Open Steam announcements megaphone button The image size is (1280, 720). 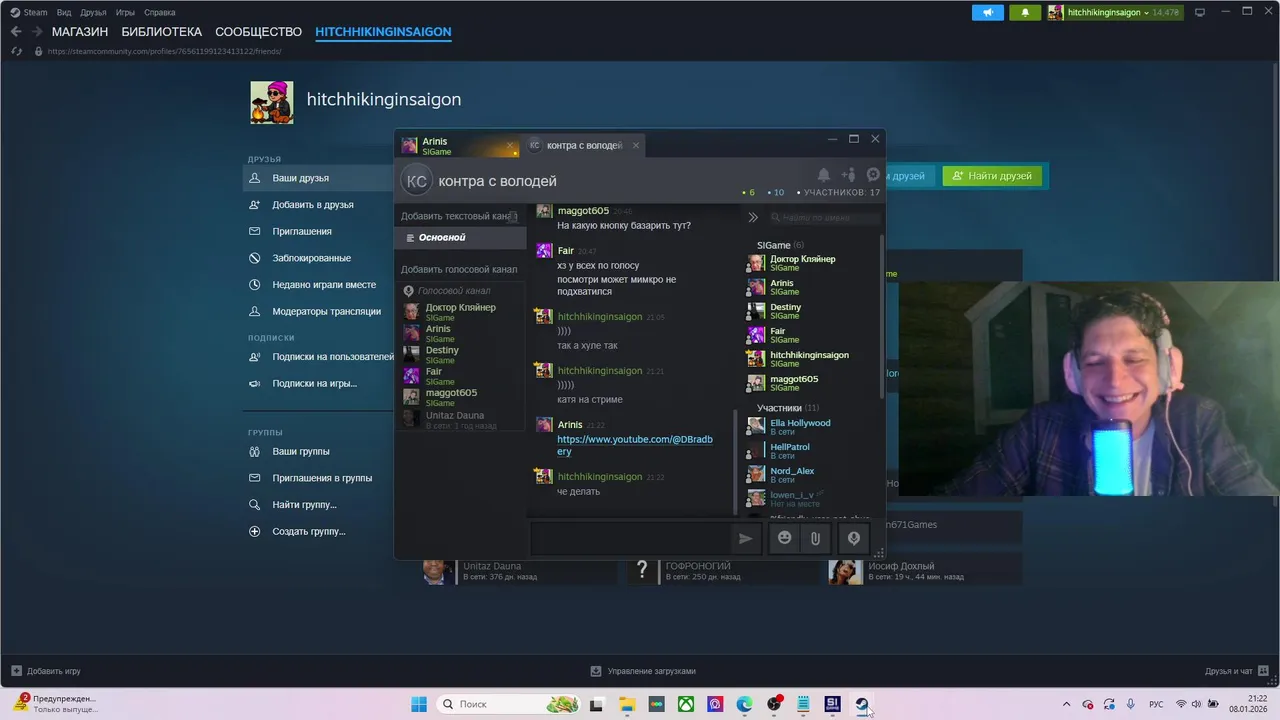pos(988,13)
